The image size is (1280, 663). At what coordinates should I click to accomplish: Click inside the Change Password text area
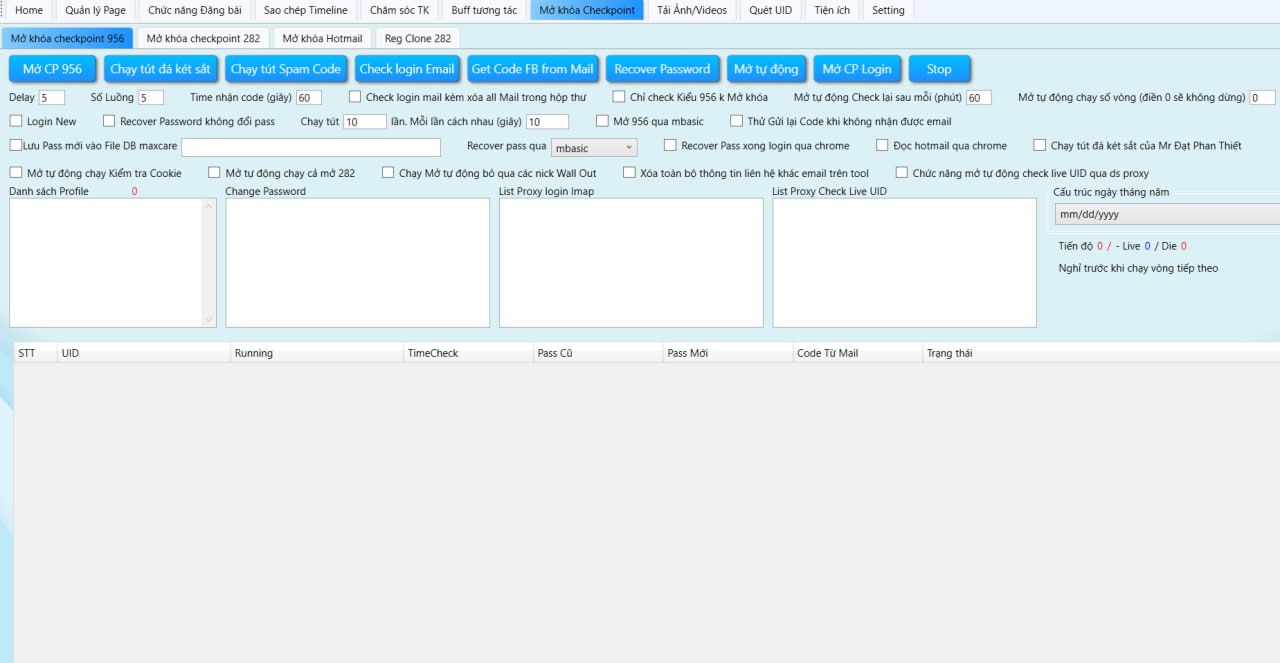tap(357, 262)
